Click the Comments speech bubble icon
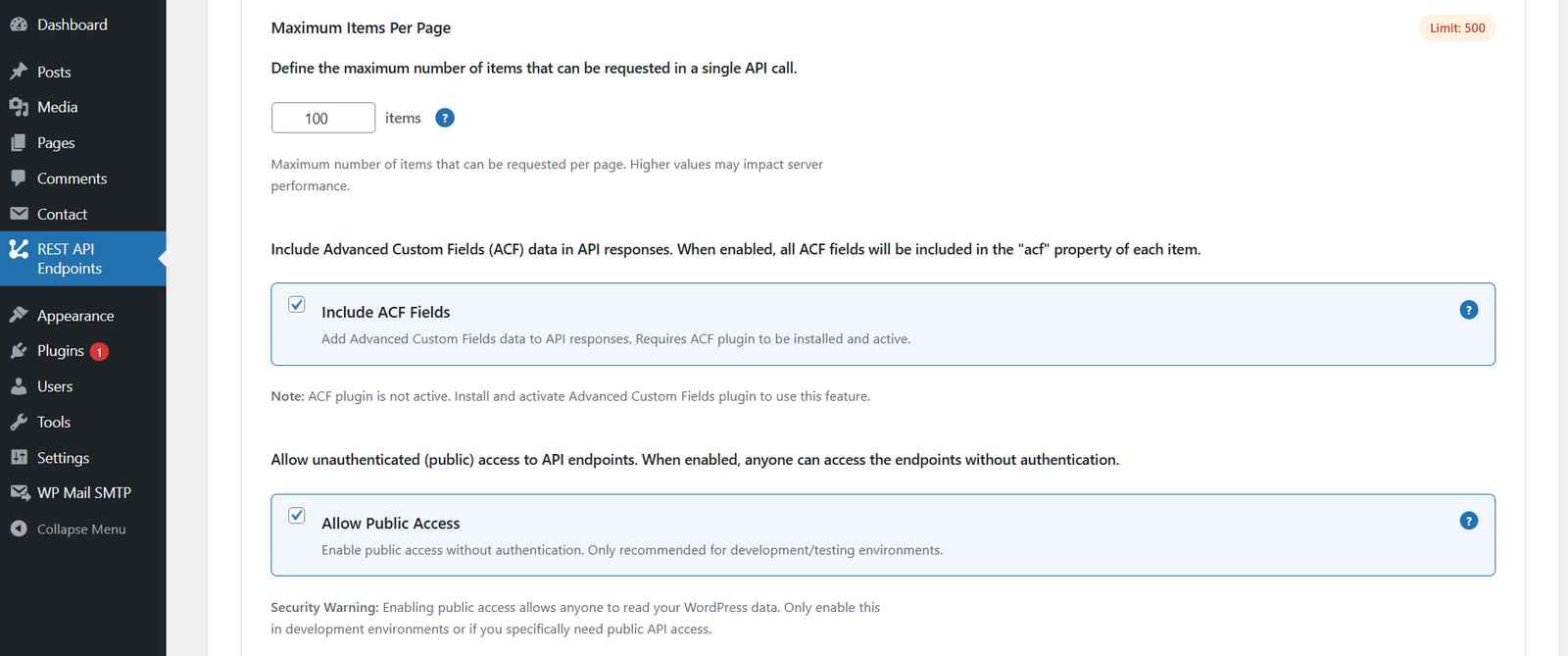 click(x=19, y=178)
